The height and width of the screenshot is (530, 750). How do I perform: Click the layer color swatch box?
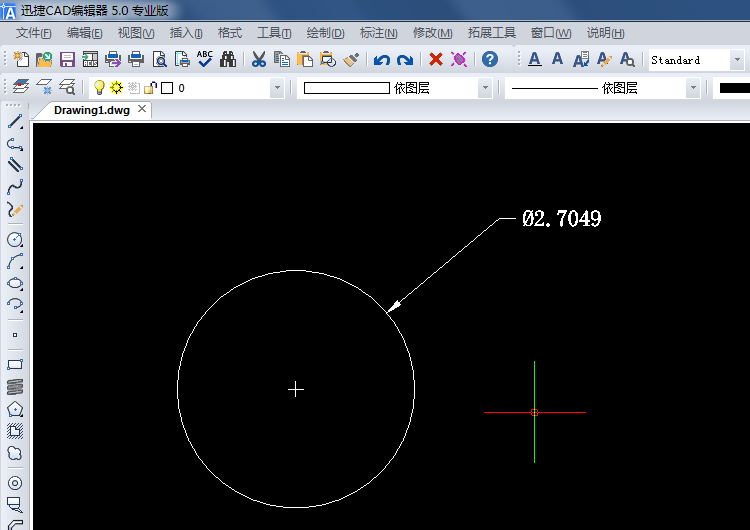pyautogui.click(x=167, y=88)
